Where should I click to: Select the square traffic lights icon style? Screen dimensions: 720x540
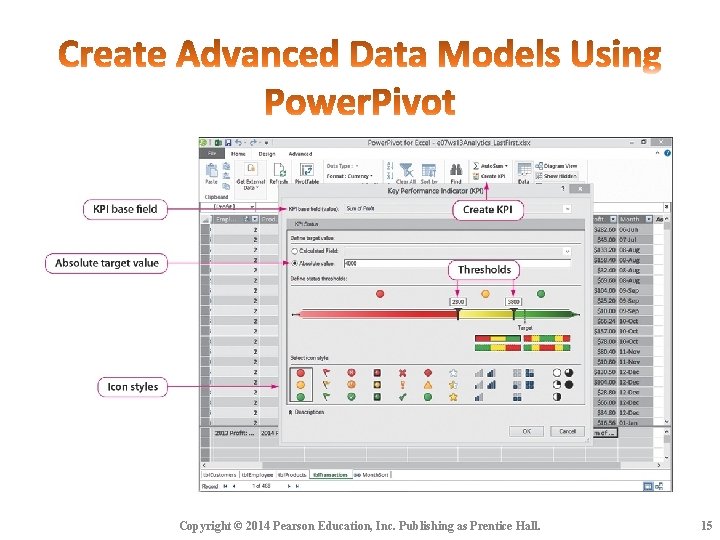(377, 385)
